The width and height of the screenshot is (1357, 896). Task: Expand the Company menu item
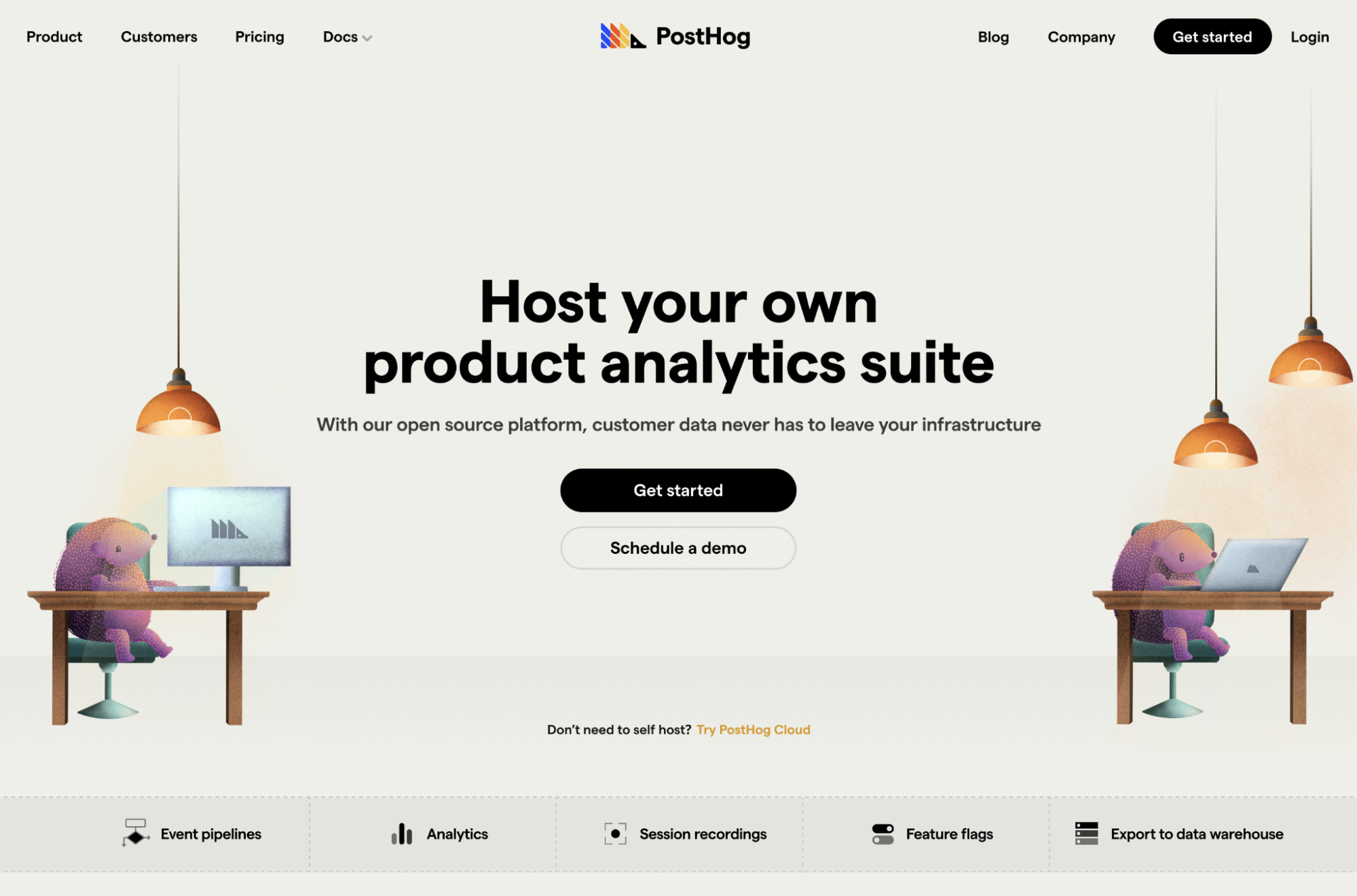point(1082,36)
